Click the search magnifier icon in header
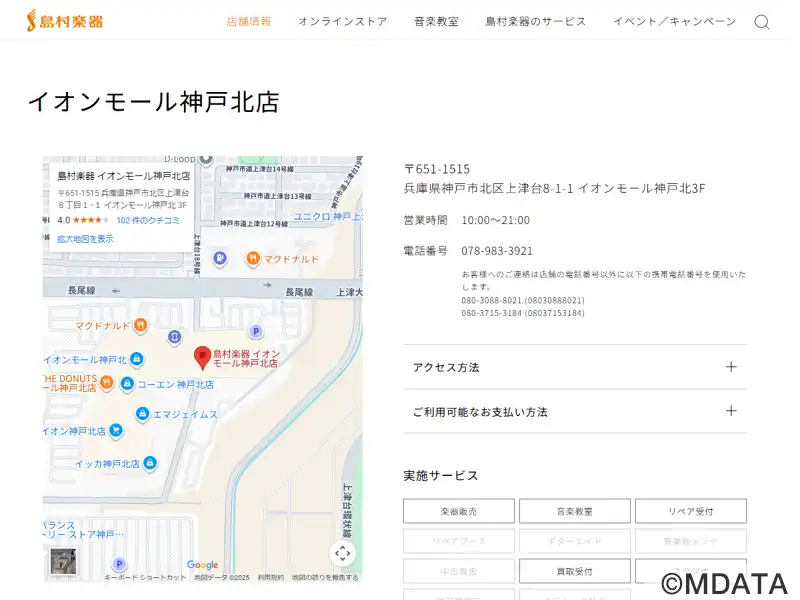800x600 pixels. tap(761, 22)
